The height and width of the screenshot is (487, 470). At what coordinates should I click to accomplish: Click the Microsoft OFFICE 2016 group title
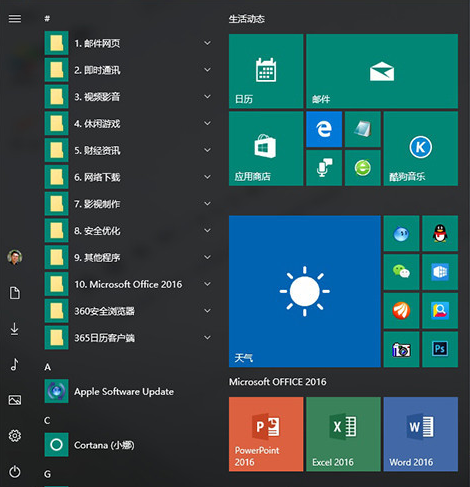278,382
